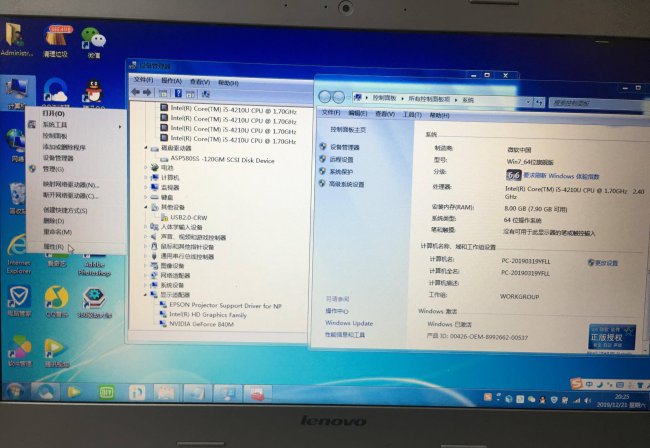Open the red toolbox taskbar icon
The image size is (650, 448).
click(x=258, y=394)
